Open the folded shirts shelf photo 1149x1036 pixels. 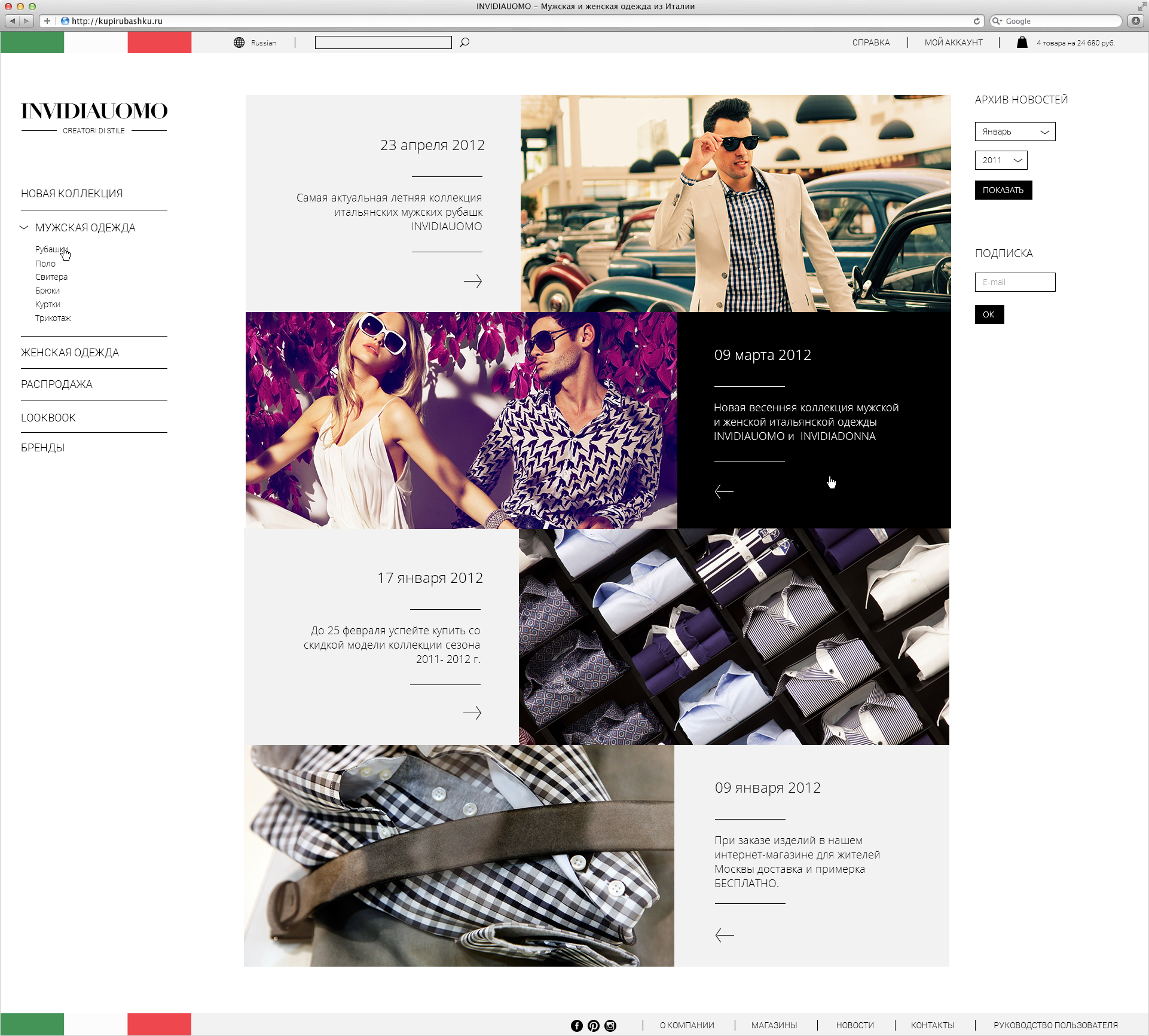(734, 637)
